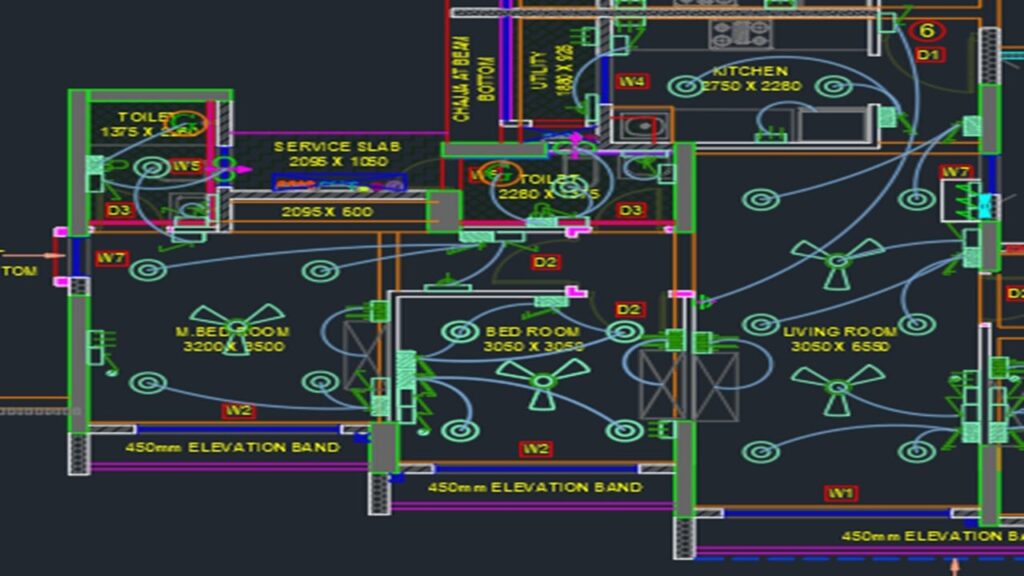The image size is (1024, 576).
Task: Click the UTILITY room label
Action: pos(541,69)
